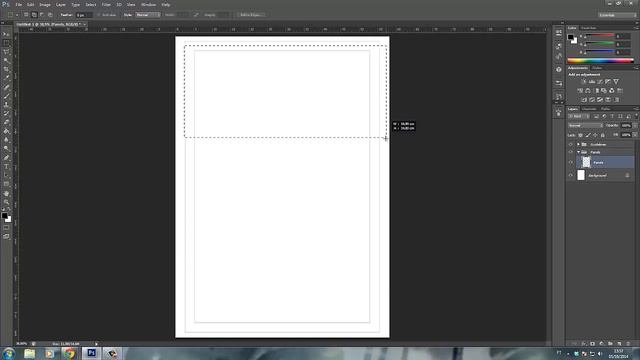Viewport: 640px width, 360px height.
Task: Click Create new group folder icon
Action: pos(610,344)
